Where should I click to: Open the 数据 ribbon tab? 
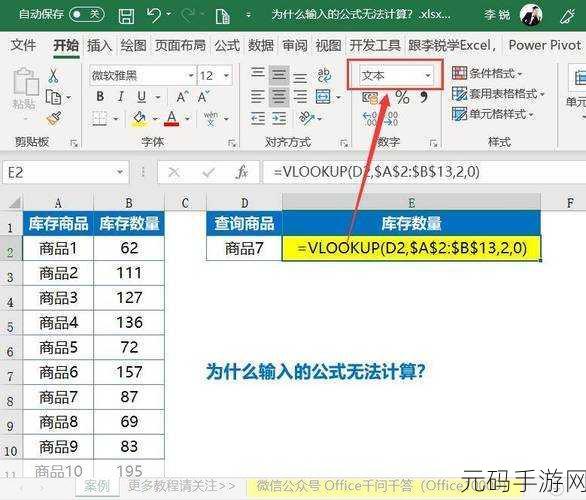261,46
